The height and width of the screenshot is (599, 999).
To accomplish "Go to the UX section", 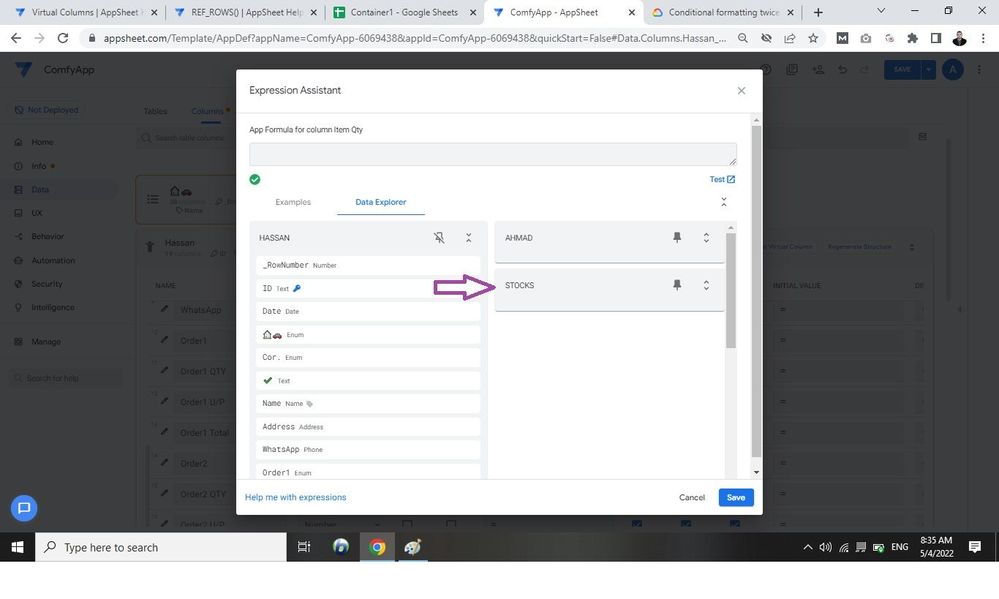I will click(37, 213).
